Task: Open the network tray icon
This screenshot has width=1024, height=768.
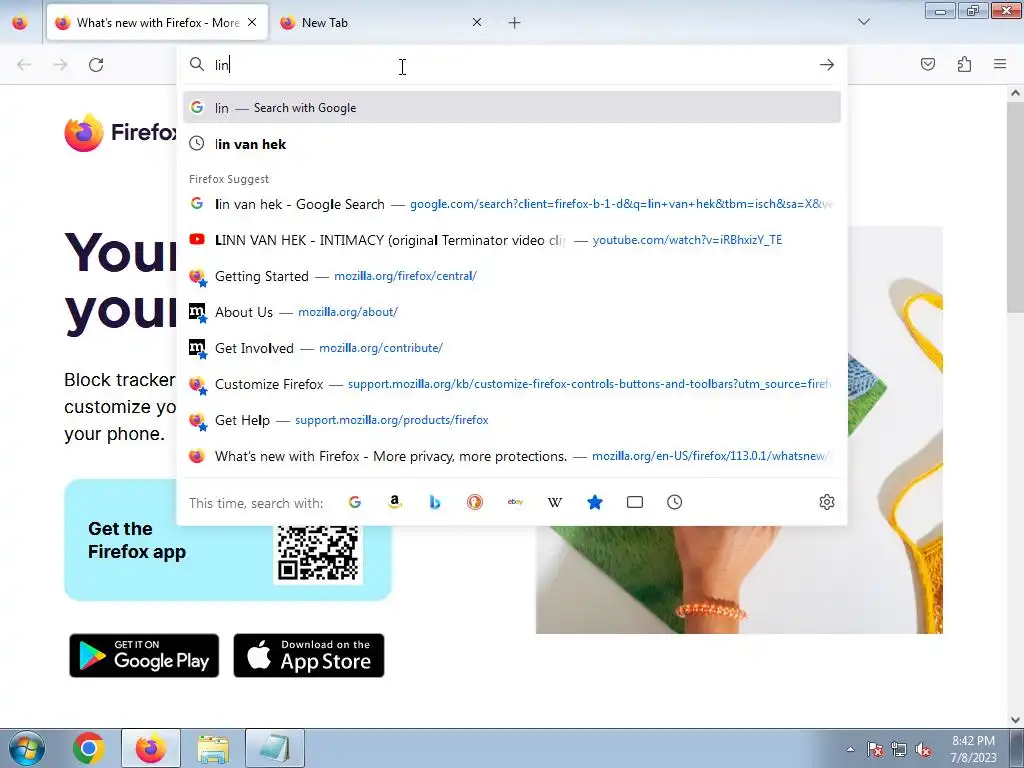Action: 899,750
